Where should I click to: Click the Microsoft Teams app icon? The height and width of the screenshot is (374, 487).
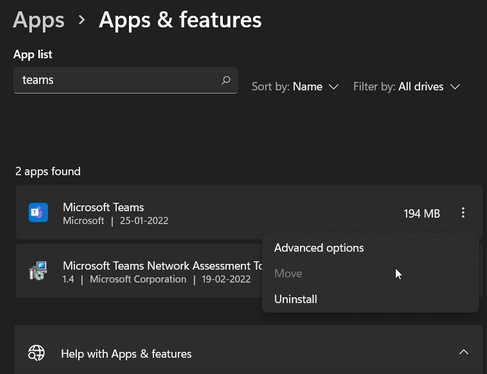coord(38,212)
